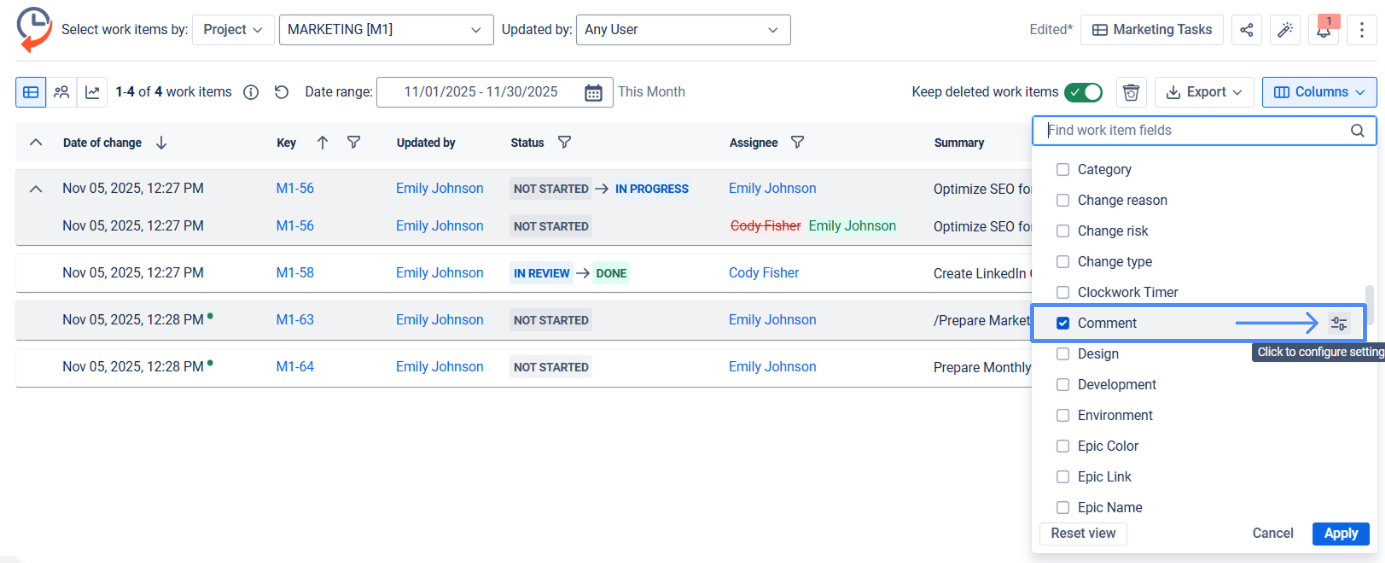The height and width of the screenshot is (563, 1385).
Task: Click the refresh work items icon
Action: point(282,92)
